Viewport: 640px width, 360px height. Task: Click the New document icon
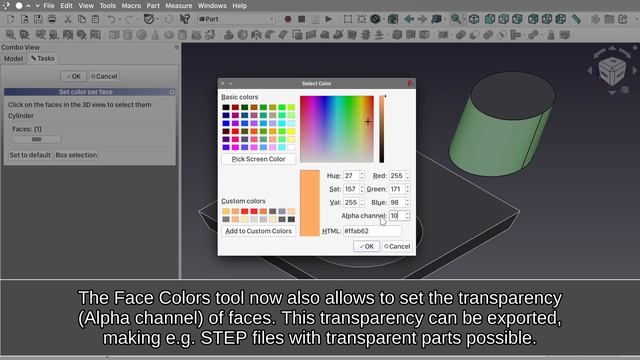pyautogui.click(x=11, y=19)
